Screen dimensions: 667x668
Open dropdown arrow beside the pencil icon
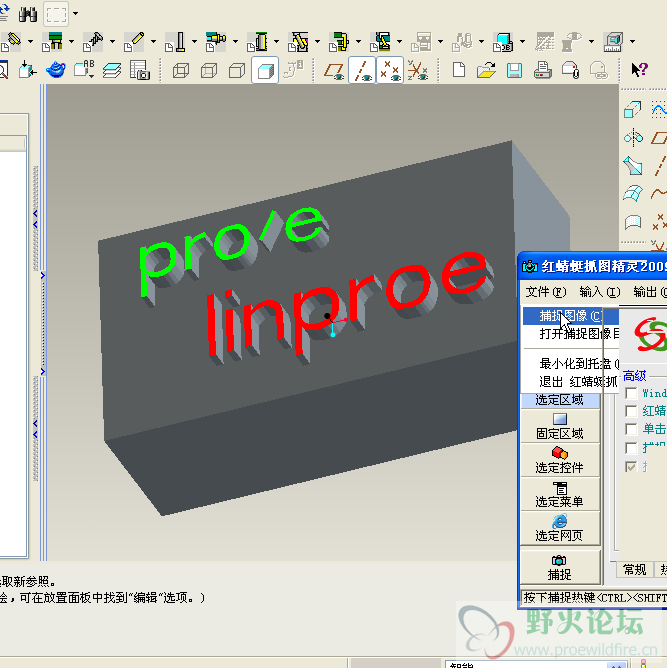[153, 41]
